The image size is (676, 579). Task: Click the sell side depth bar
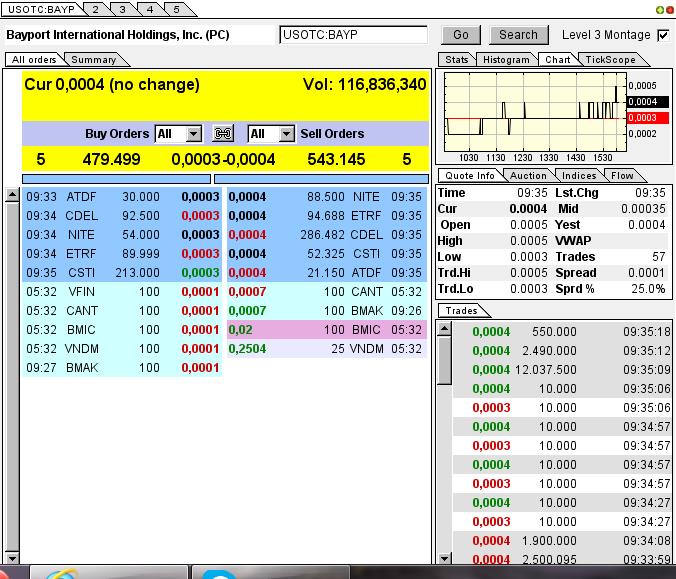coord(321,179)
